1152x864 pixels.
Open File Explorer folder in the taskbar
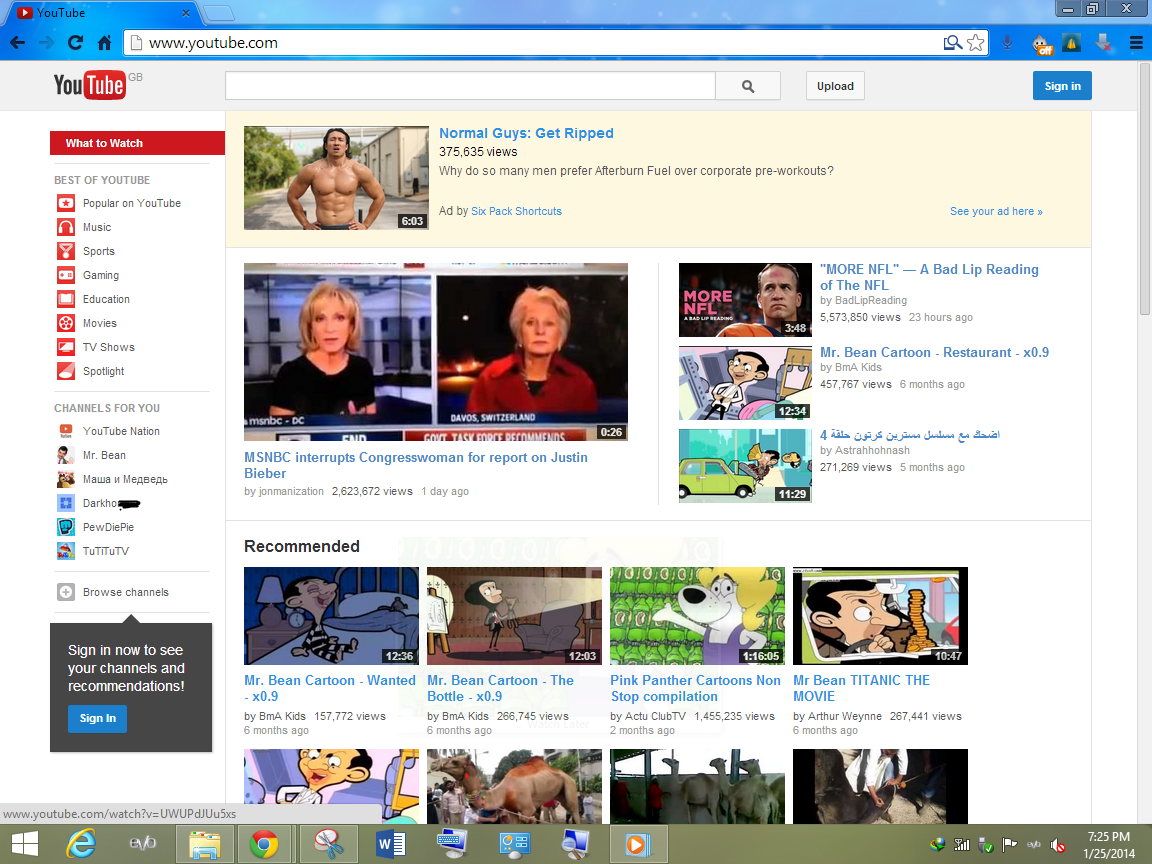(205, 843)
